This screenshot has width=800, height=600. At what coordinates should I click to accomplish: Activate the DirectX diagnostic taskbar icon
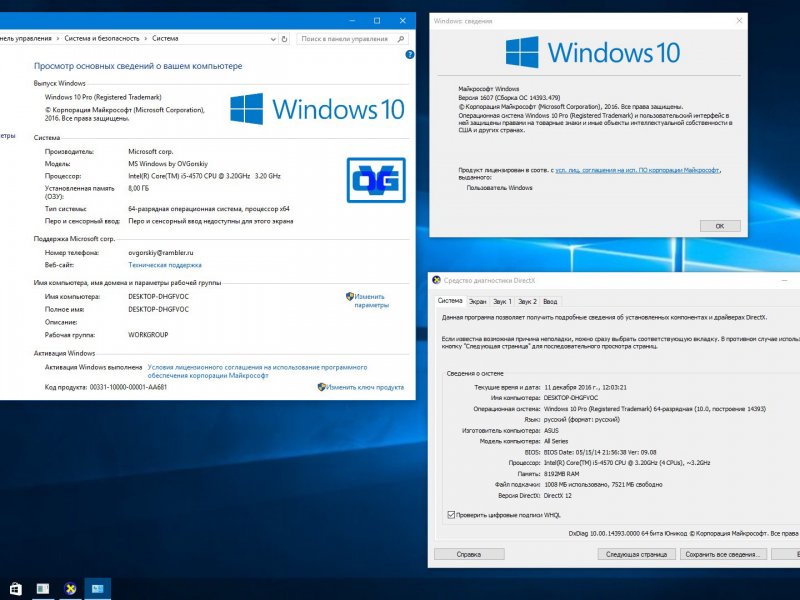point(70,589)
